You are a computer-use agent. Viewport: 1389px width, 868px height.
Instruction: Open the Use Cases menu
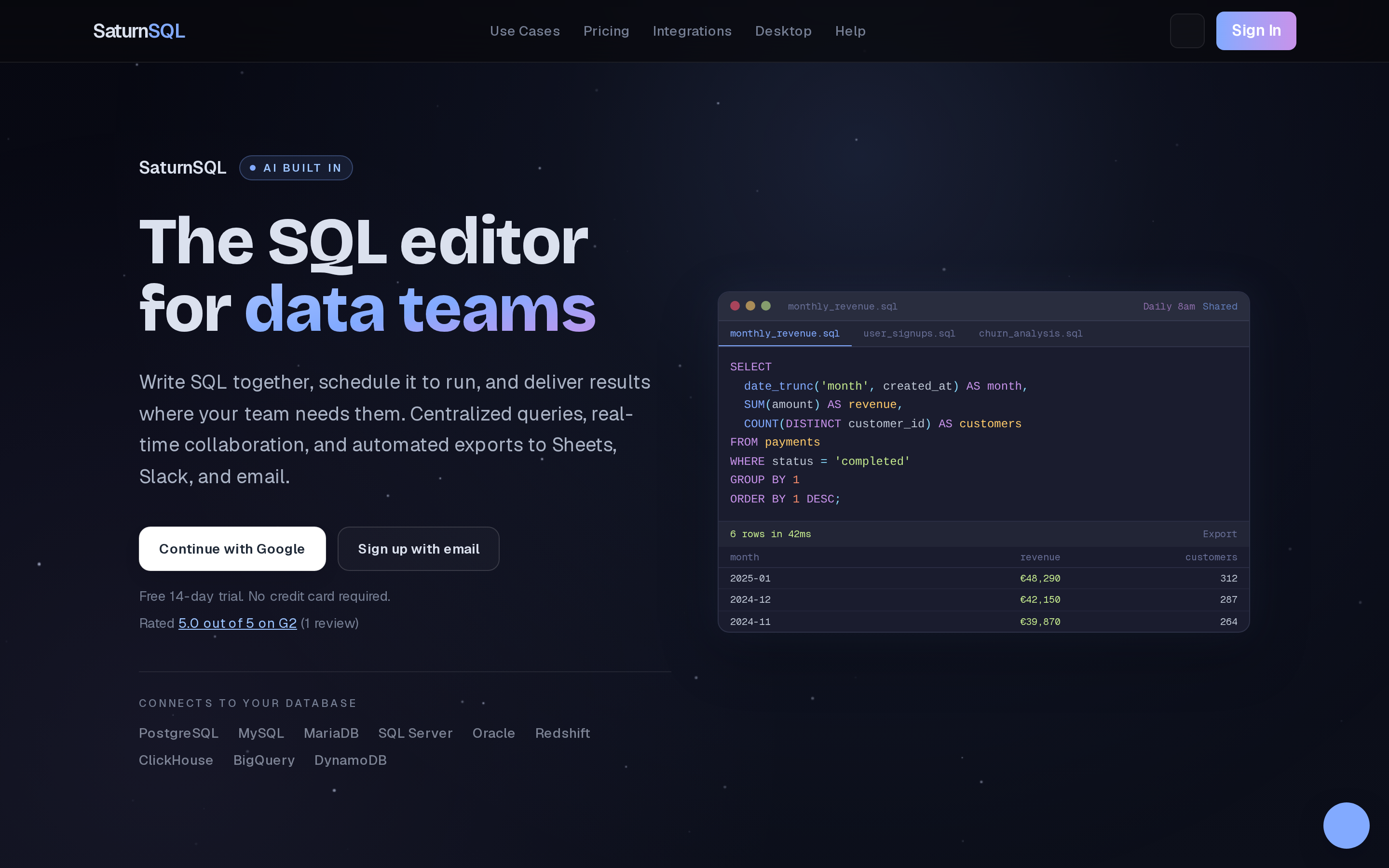coord(525,31)
